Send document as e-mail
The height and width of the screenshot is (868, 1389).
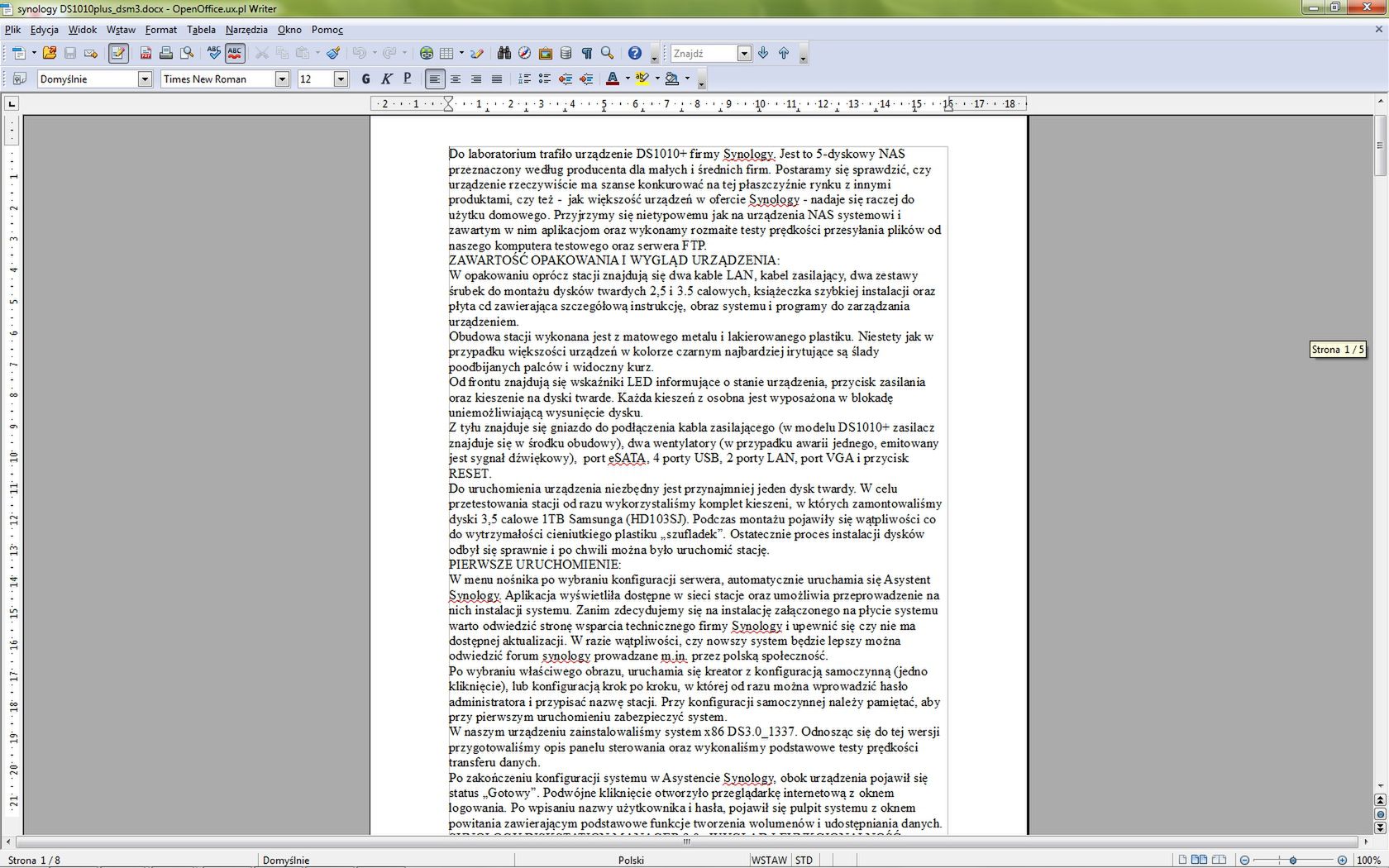(91, 53)
